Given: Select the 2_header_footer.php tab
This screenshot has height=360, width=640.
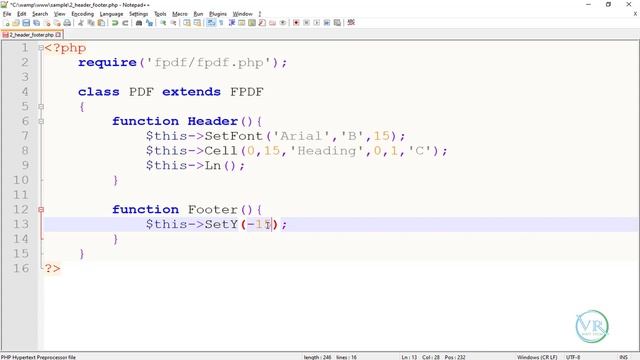Looking at the screenshot, I should coord(31,35).
